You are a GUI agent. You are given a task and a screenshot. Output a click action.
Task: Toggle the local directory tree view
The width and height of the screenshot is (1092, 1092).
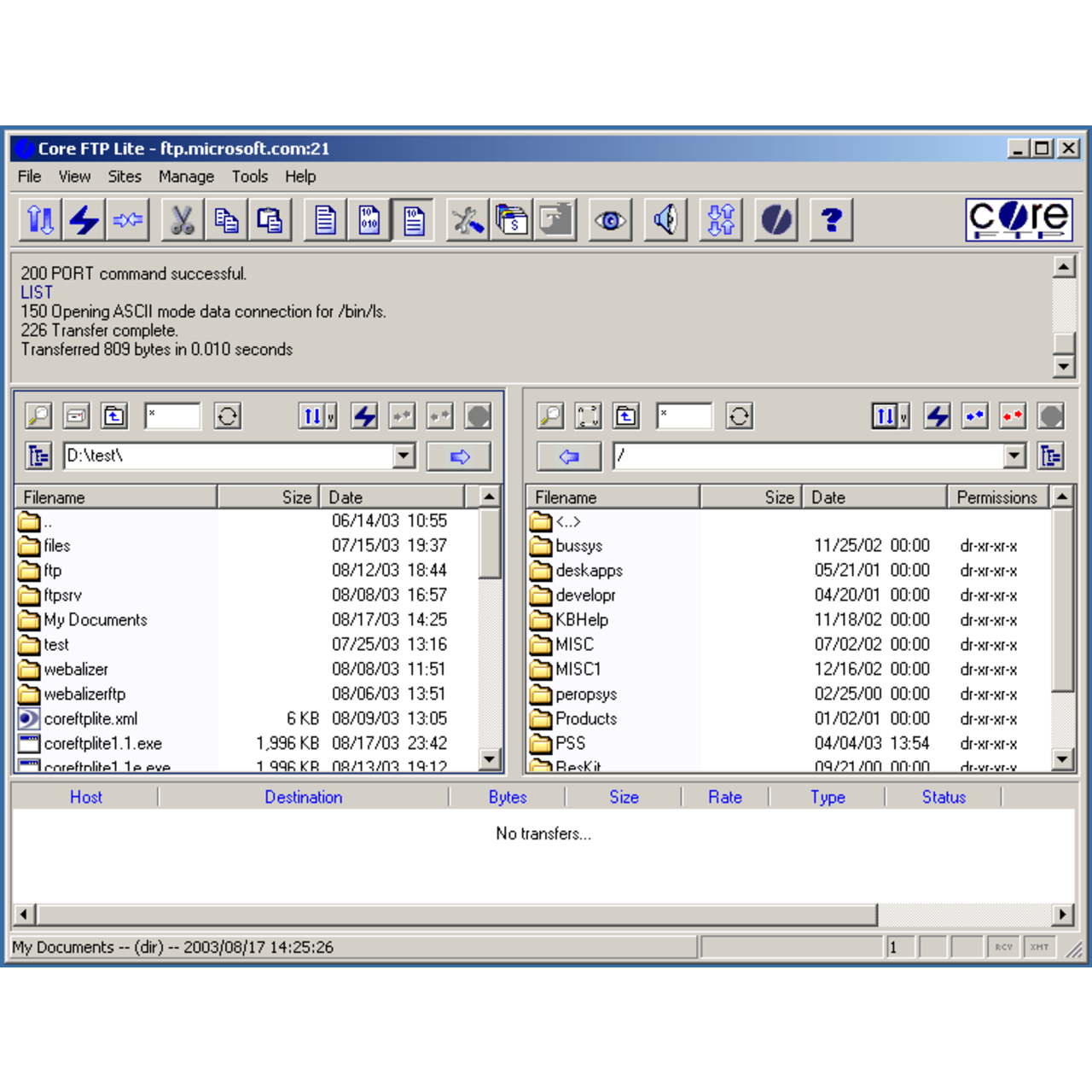39,456
